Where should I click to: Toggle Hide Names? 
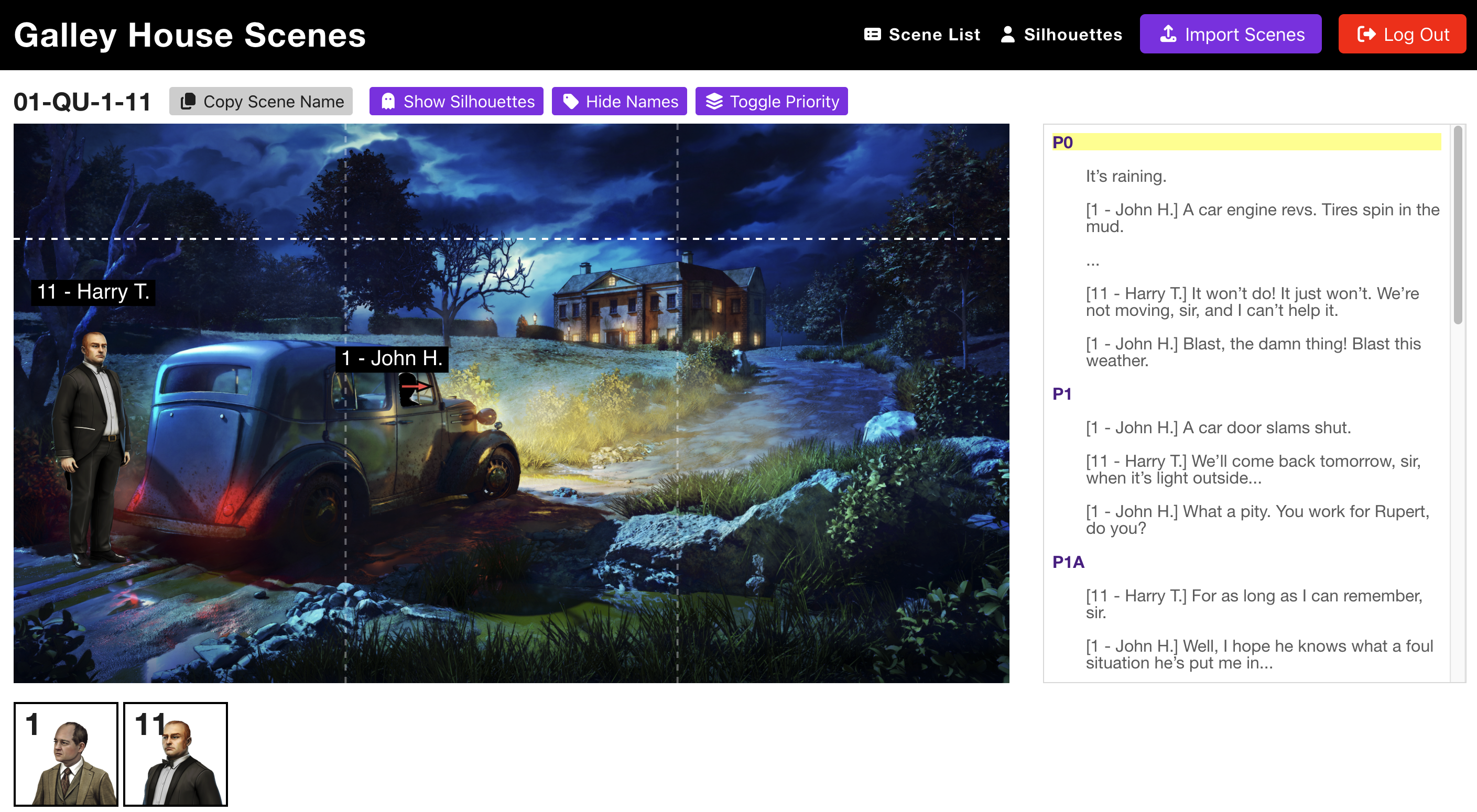[619, 102]
